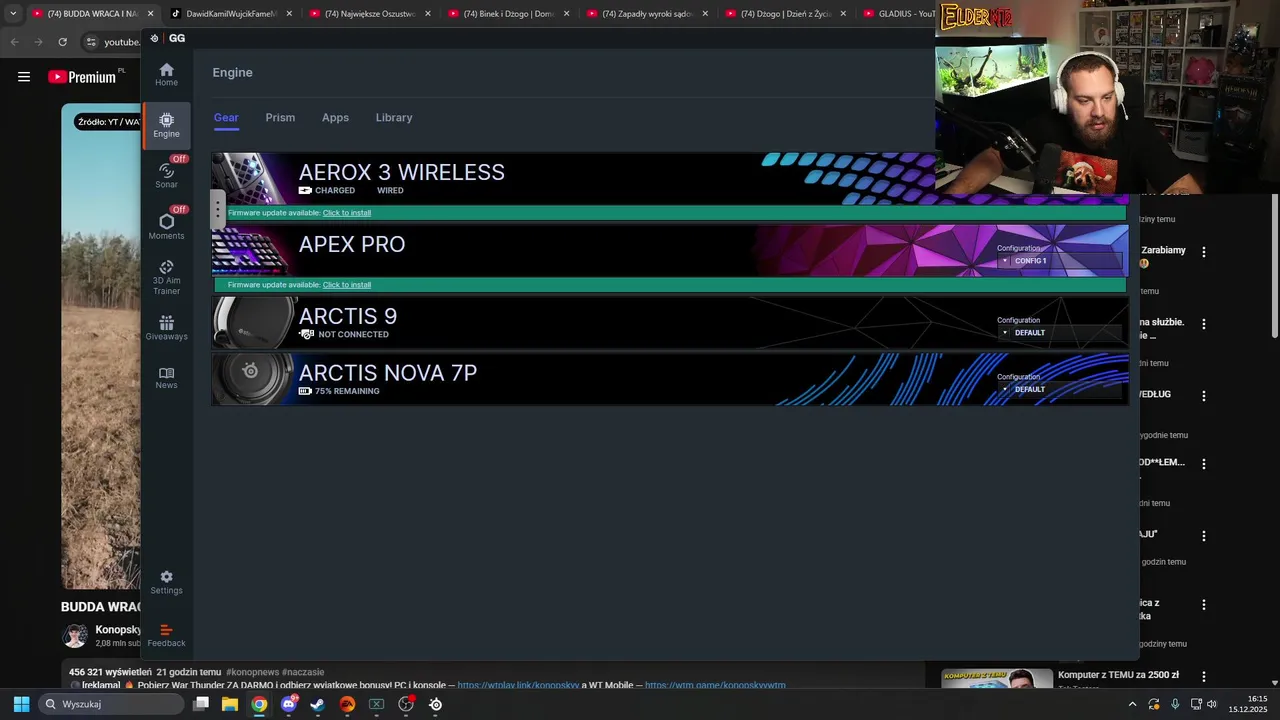Click the #konopnews hashtag
This screenshot has width=1280, height=720.
point(251,672)
